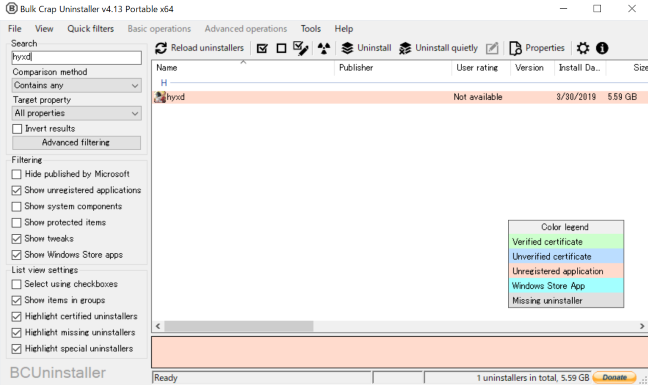The image size is (648, 385).
Task: Expand the Comparison method dropdown
Action: tap(76, 86)
